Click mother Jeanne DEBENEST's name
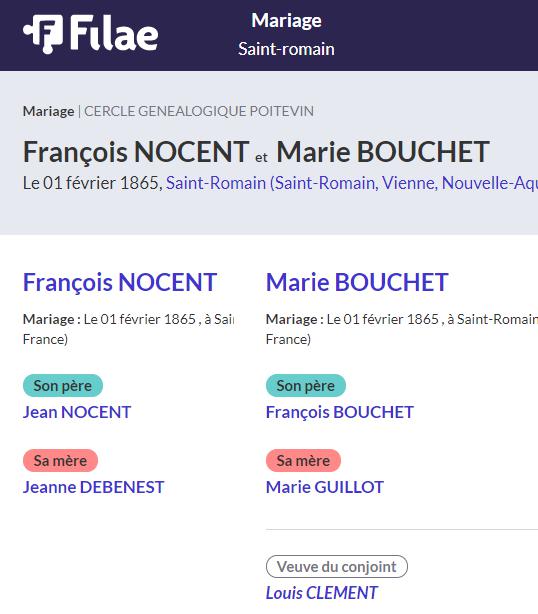 93,488
